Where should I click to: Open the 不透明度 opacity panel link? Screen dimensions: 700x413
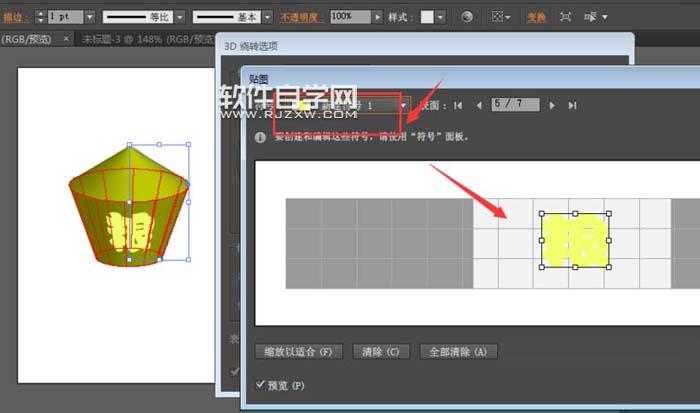click(300, 17)
